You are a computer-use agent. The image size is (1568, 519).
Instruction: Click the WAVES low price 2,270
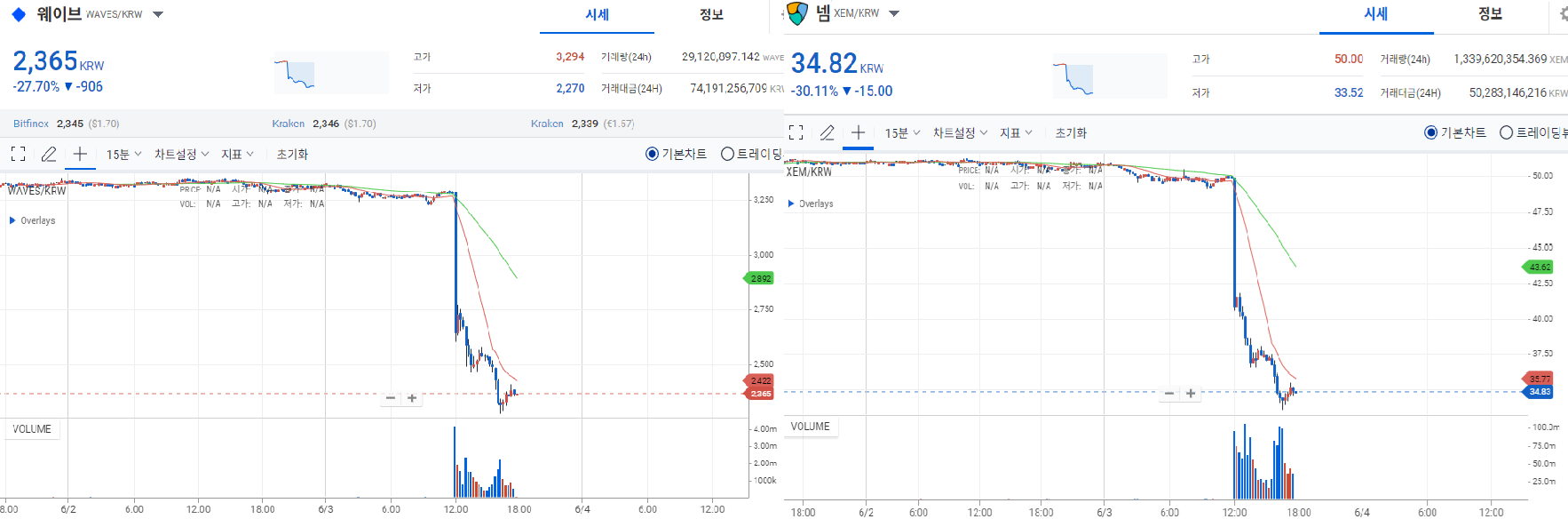click(570, 88)
